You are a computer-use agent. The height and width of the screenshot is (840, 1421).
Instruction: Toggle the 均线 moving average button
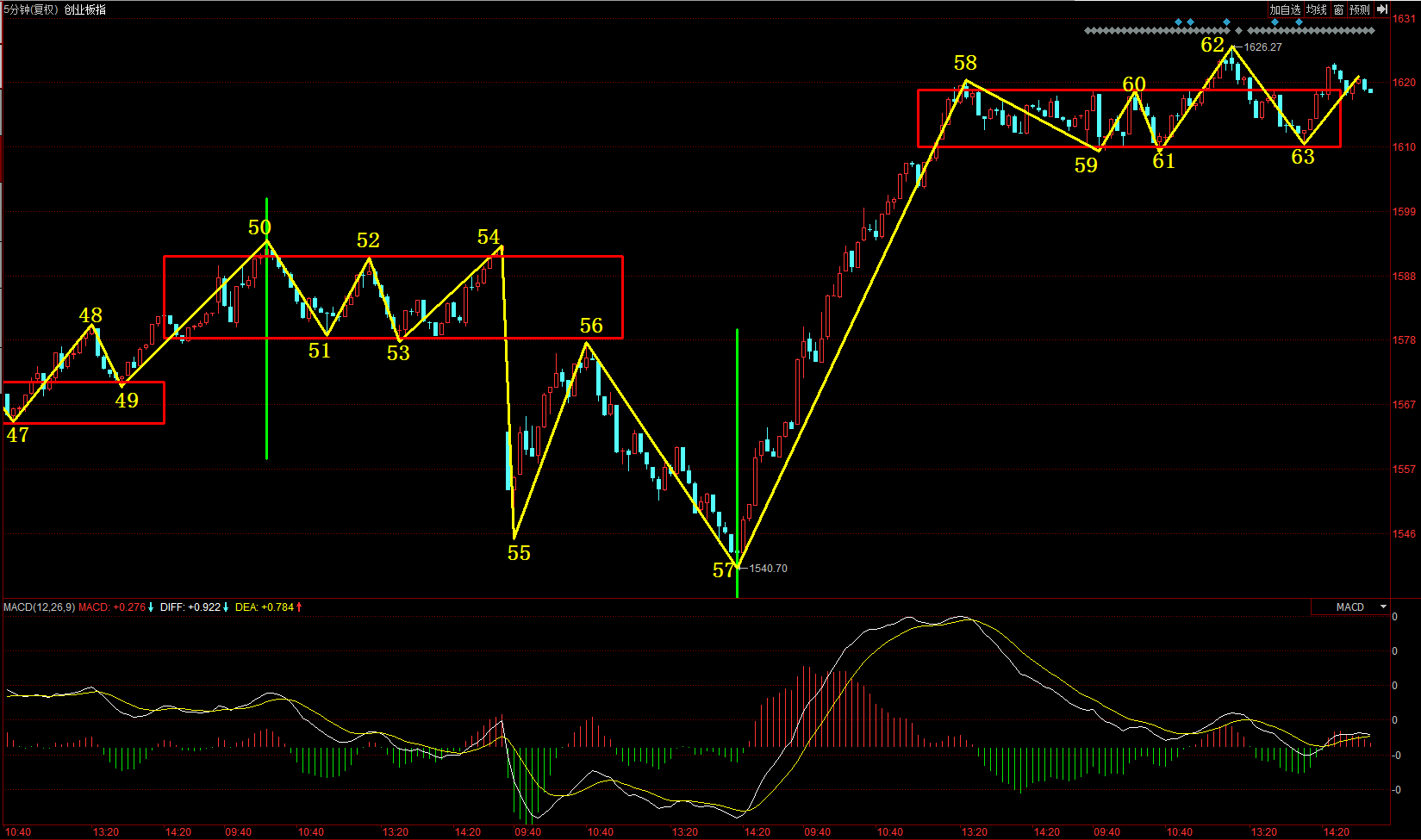[x=1317, y=9]
